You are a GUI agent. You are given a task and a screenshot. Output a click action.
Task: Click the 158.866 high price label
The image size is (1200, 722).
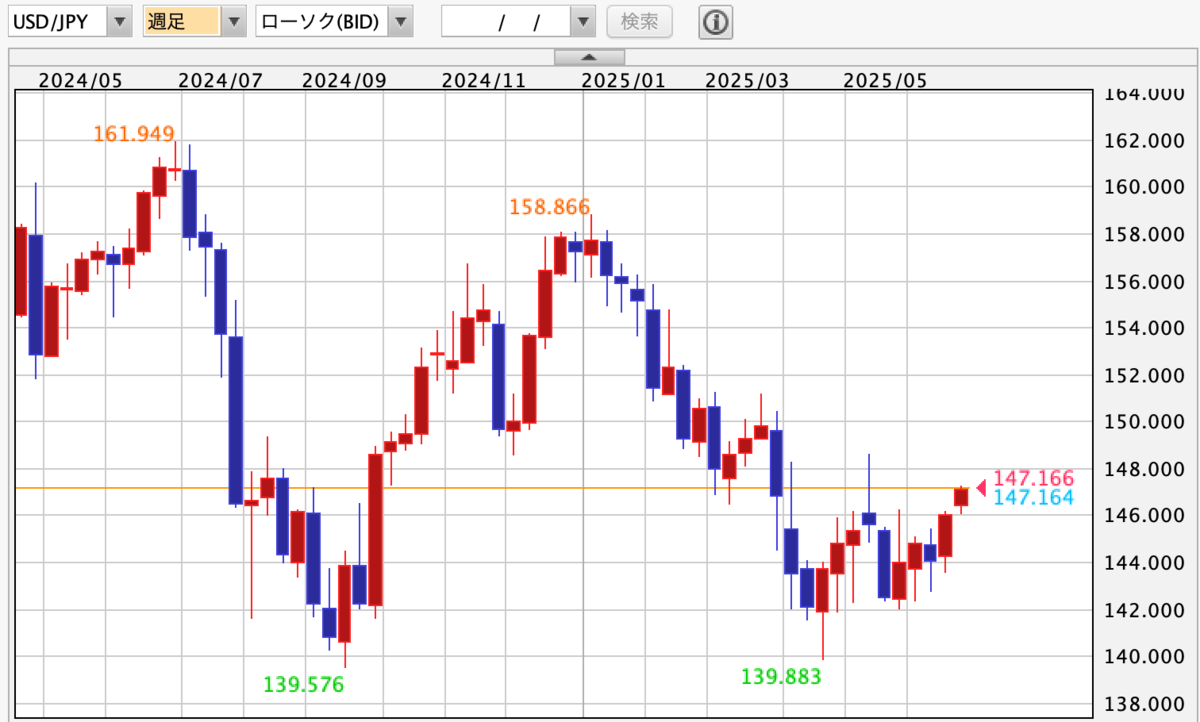549,207
